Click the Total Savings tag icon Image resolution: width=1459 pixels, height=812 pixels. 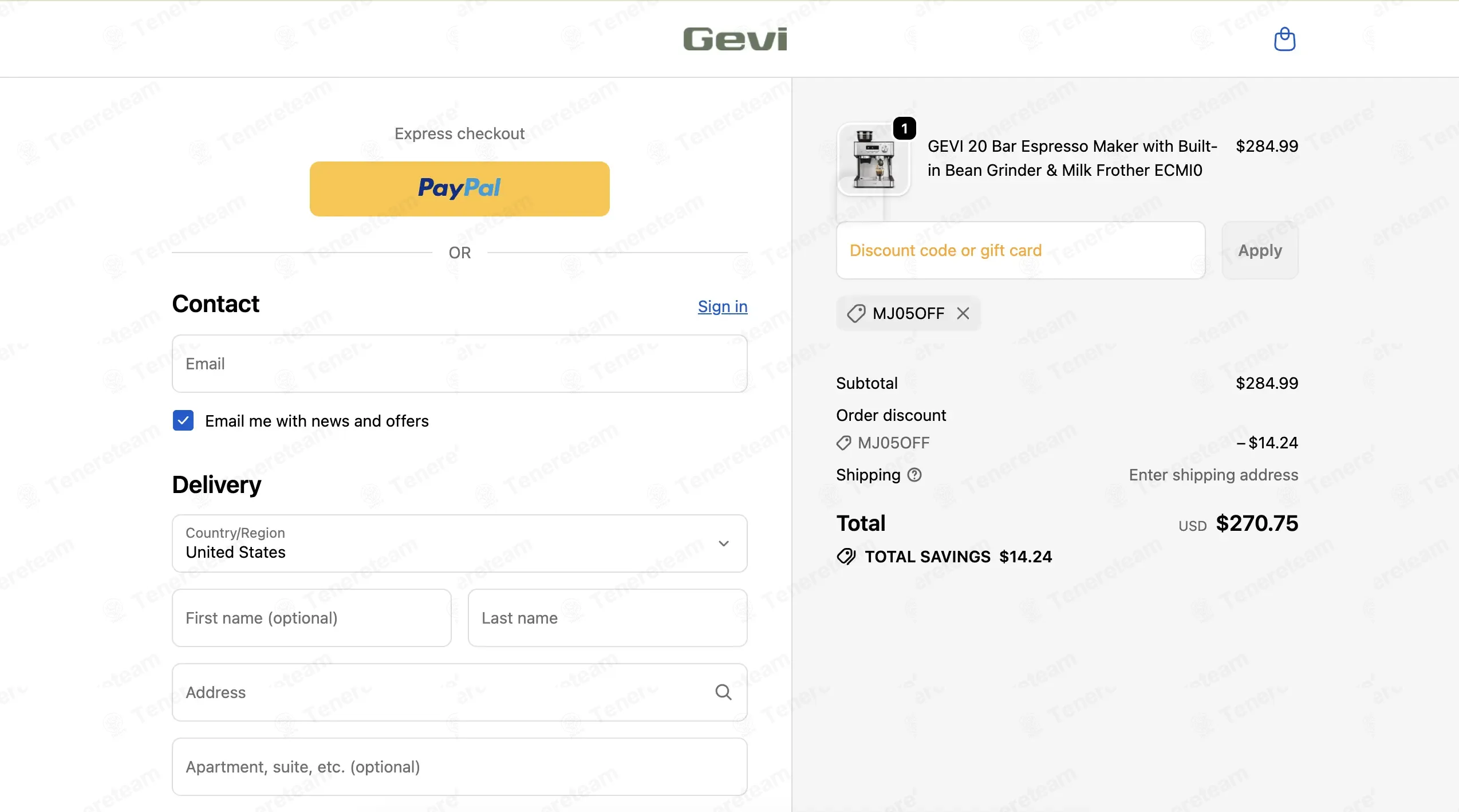coord(846,557)
